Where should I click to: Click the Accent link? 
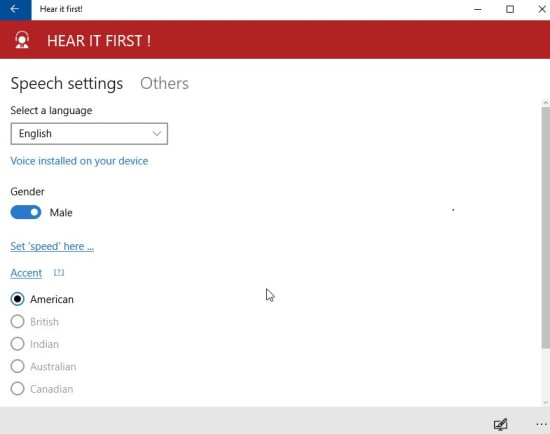26,273
